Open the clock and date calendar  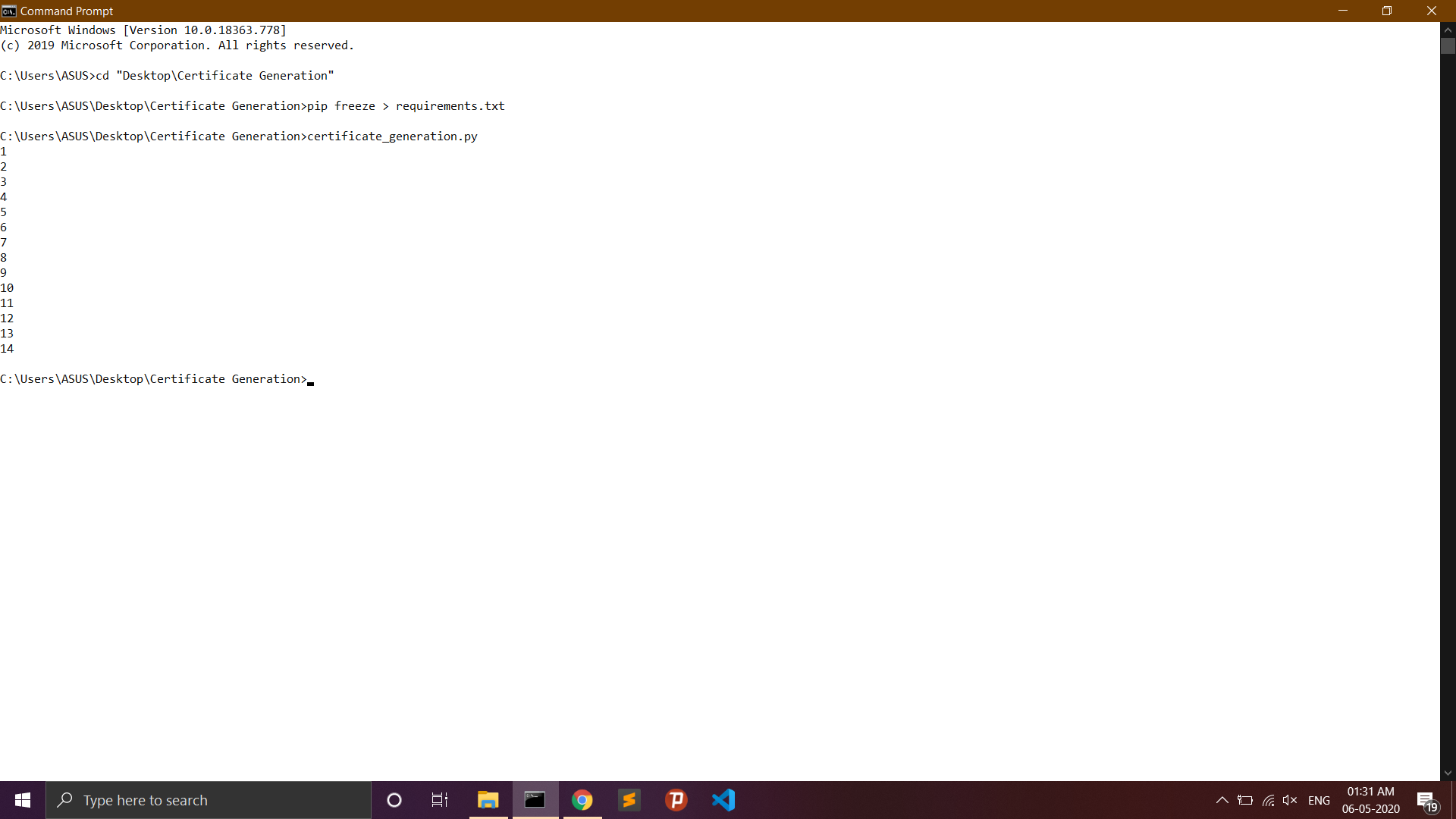[x=1370, y=800]
